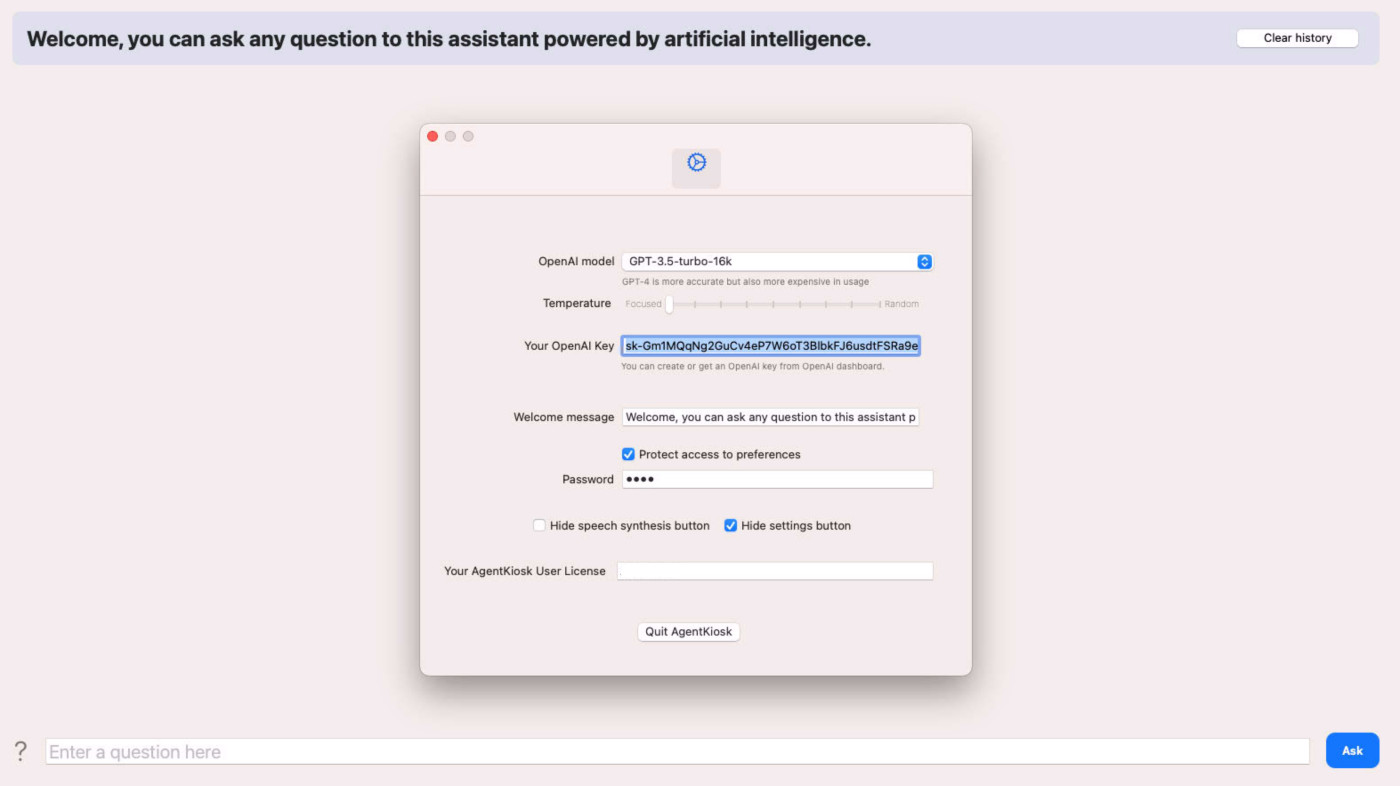Screen dimensions: 1400x786
Task: Click into the Welcome message field
Action: 770,417
